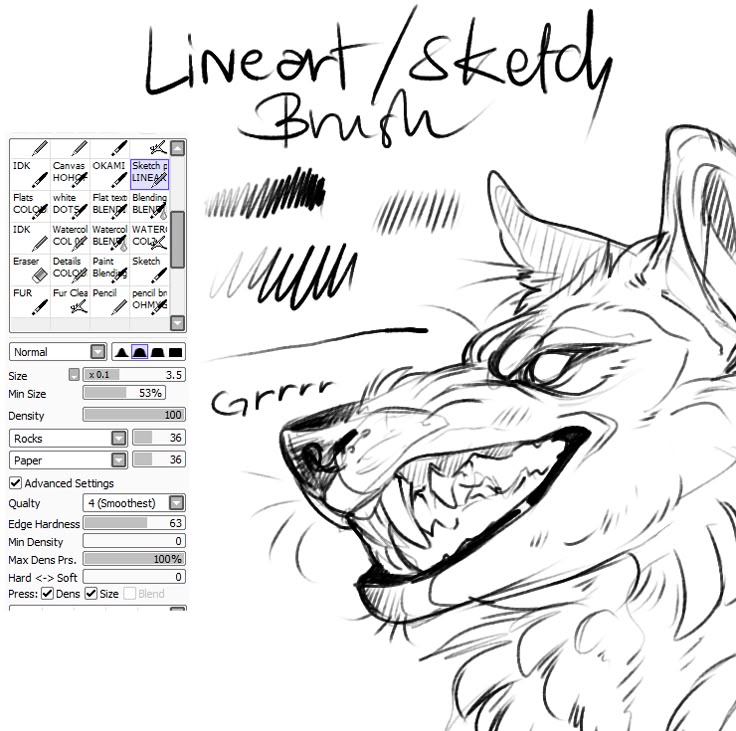Select the Canvas HOHOF brush preset
The height and width of the screenshot is (731, 736).
(x=70, y=174)
